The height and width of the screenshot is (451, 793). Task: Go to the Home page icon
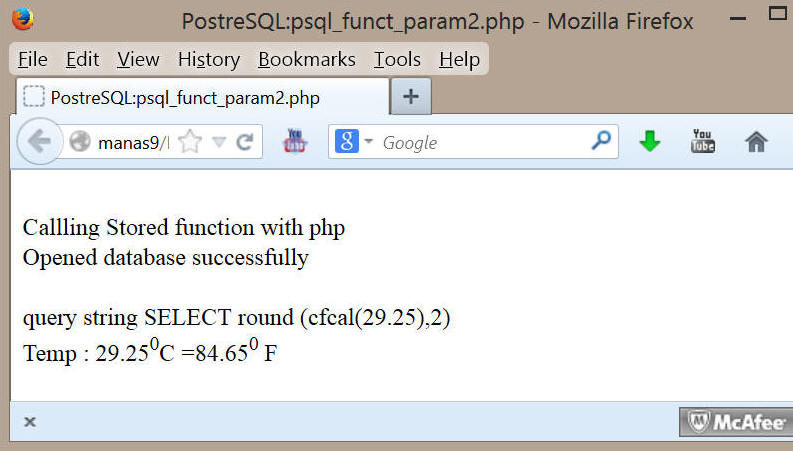(756, 142)
